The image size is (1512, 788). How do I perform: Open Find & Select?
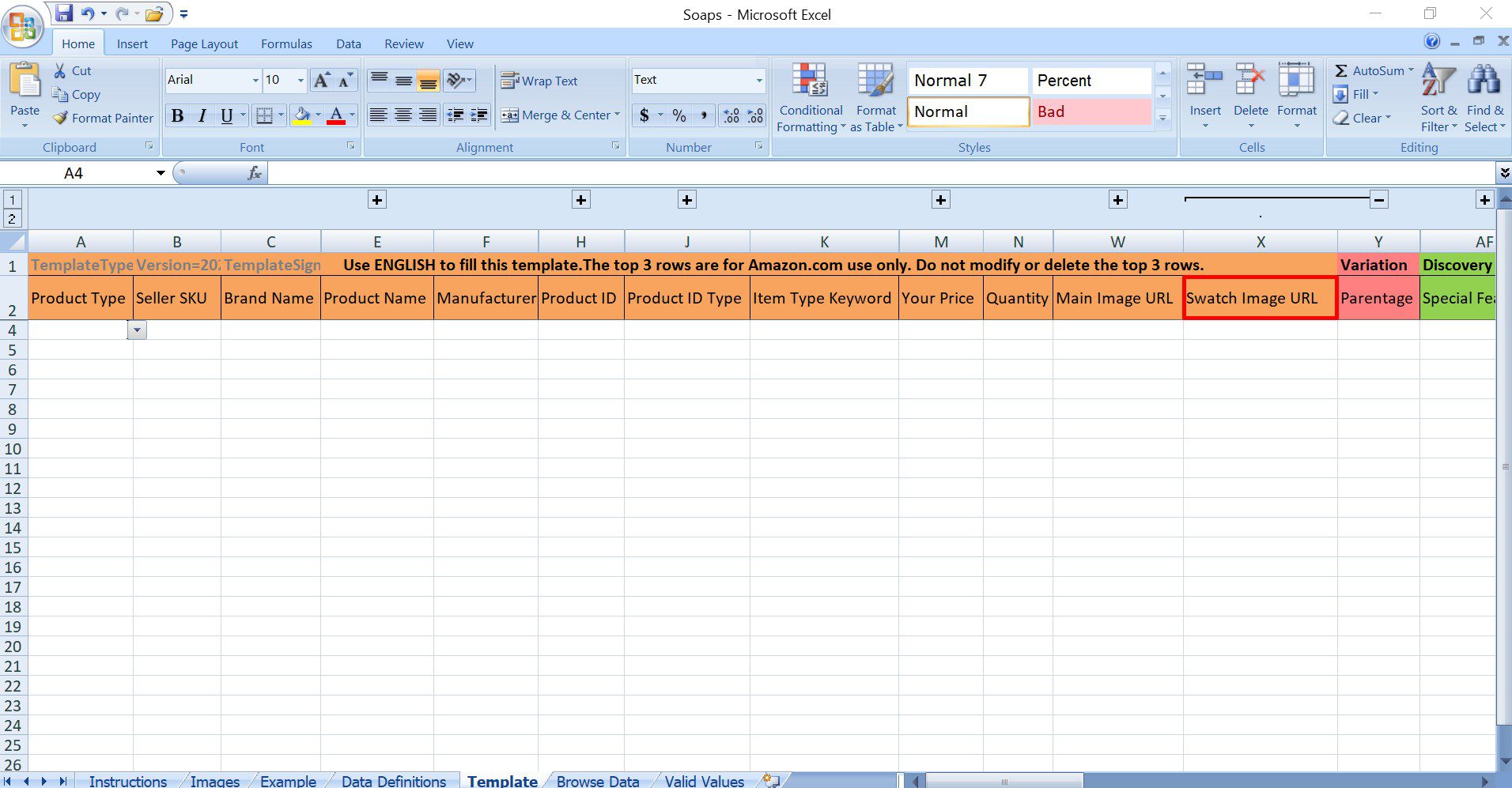[1484, 98]
